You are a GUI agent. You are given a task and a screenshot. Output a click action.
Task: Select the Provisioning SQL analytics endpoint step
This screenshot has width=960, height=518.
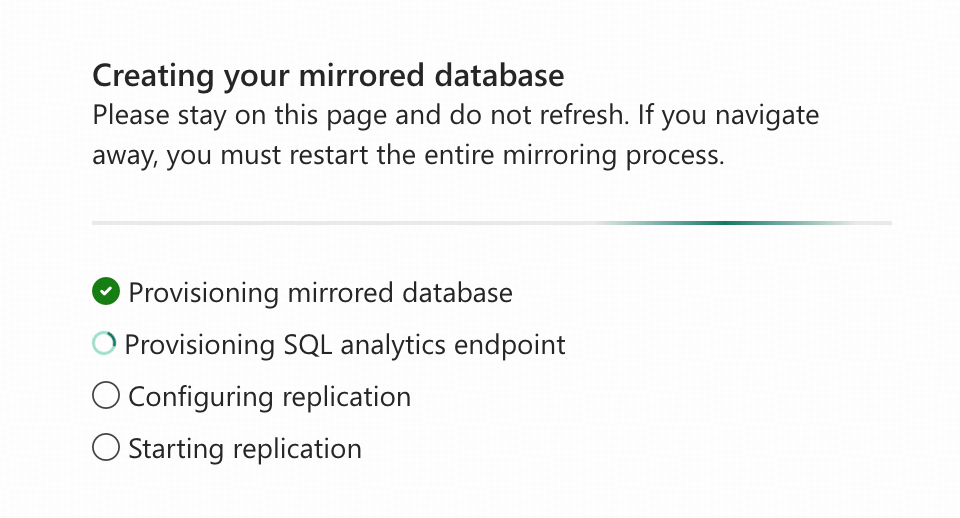point(345,345)
